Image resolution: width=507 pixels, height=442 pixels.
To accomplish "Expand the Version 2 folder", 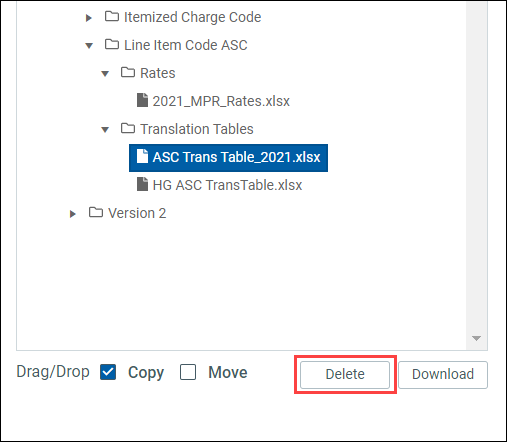I will [x=72, y=214].
